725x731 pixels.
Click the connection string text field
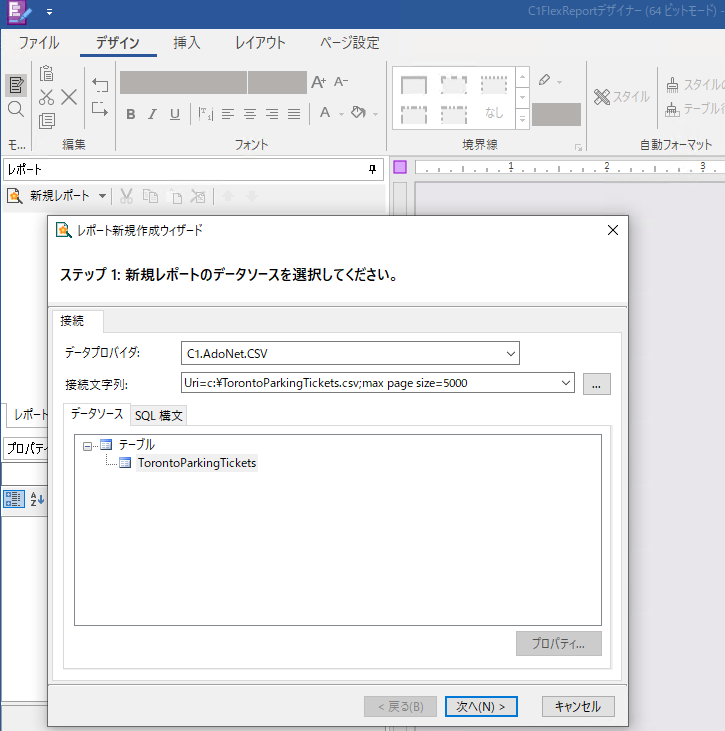(371, 383)
